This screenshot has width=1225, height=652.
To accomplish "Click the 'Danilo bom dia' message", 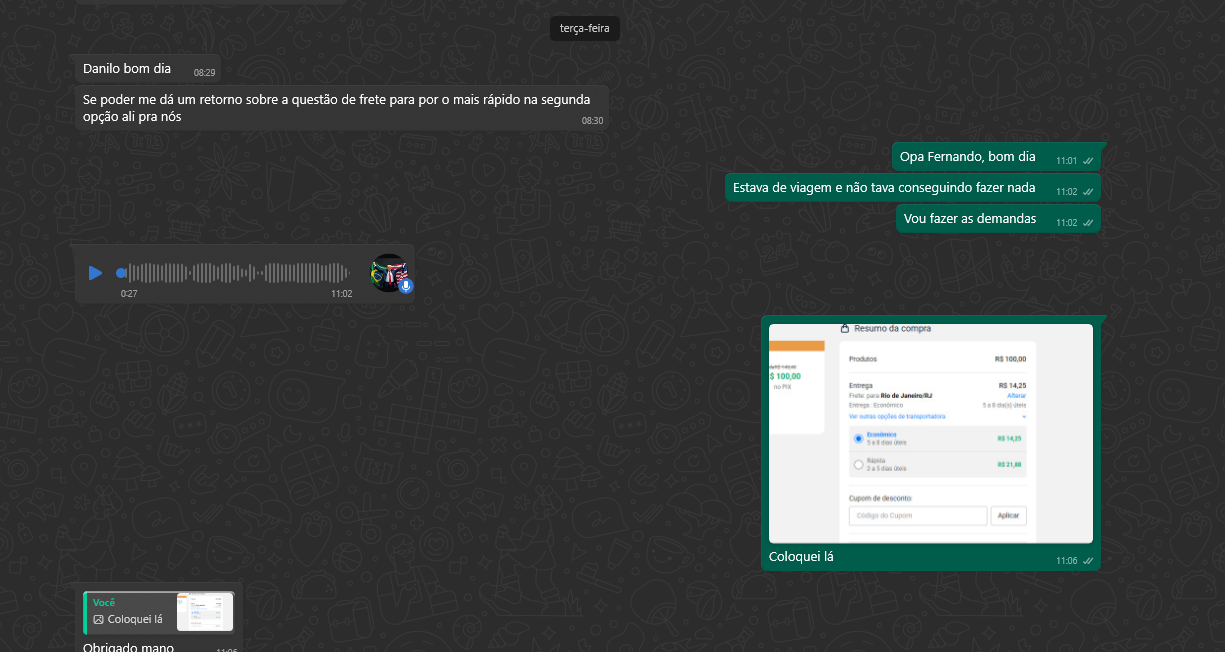I will point(147,69).
